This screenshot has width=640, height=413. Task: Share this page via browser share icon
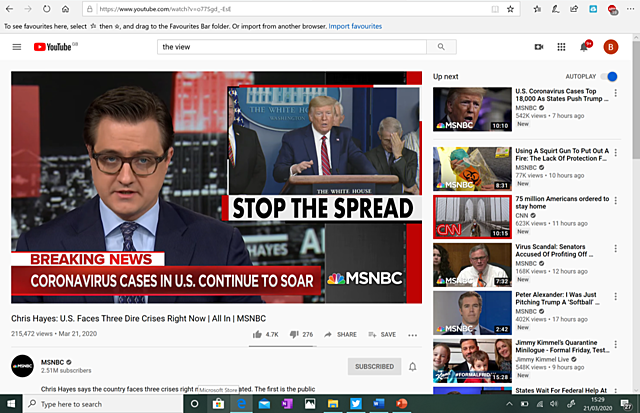(574, 9)
